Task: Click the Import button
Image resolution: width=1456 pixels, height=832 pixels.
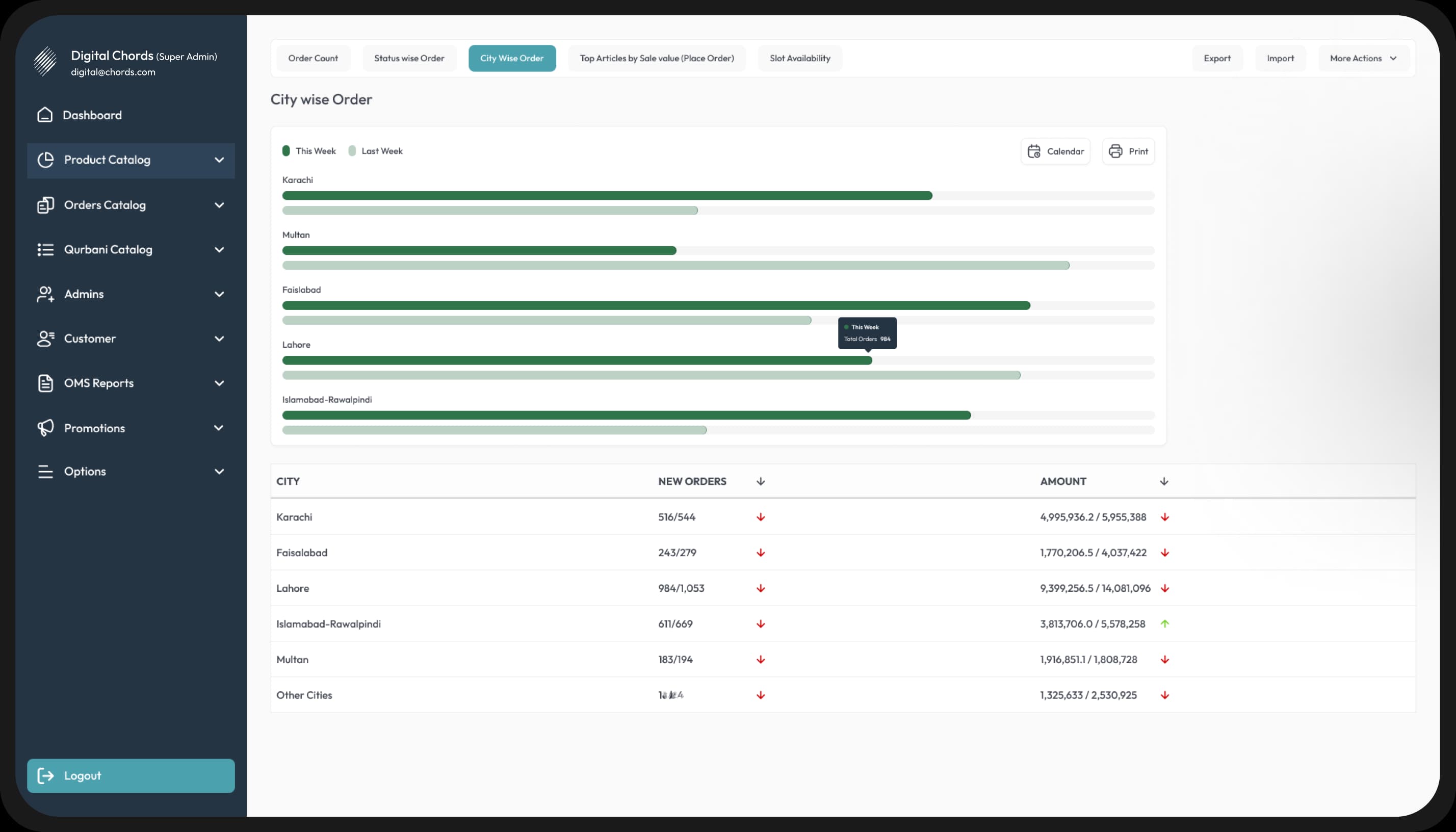Action: 1280,58
